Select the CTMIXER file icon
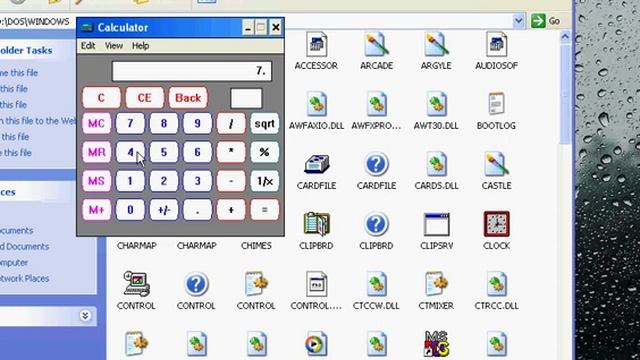This screenshot has height=360, width=640. tap(436, 284)
